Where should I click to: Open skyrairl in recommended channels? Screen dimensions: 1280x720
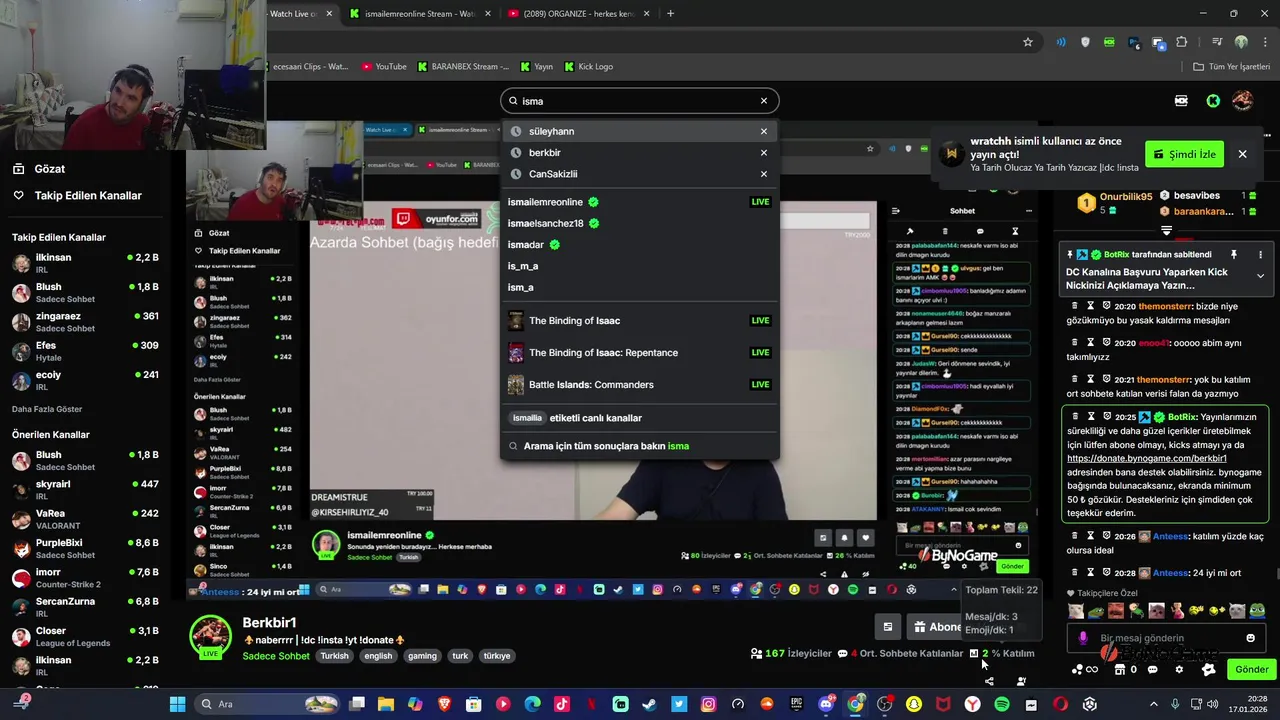pyautogui.click(x=85, y=489)
